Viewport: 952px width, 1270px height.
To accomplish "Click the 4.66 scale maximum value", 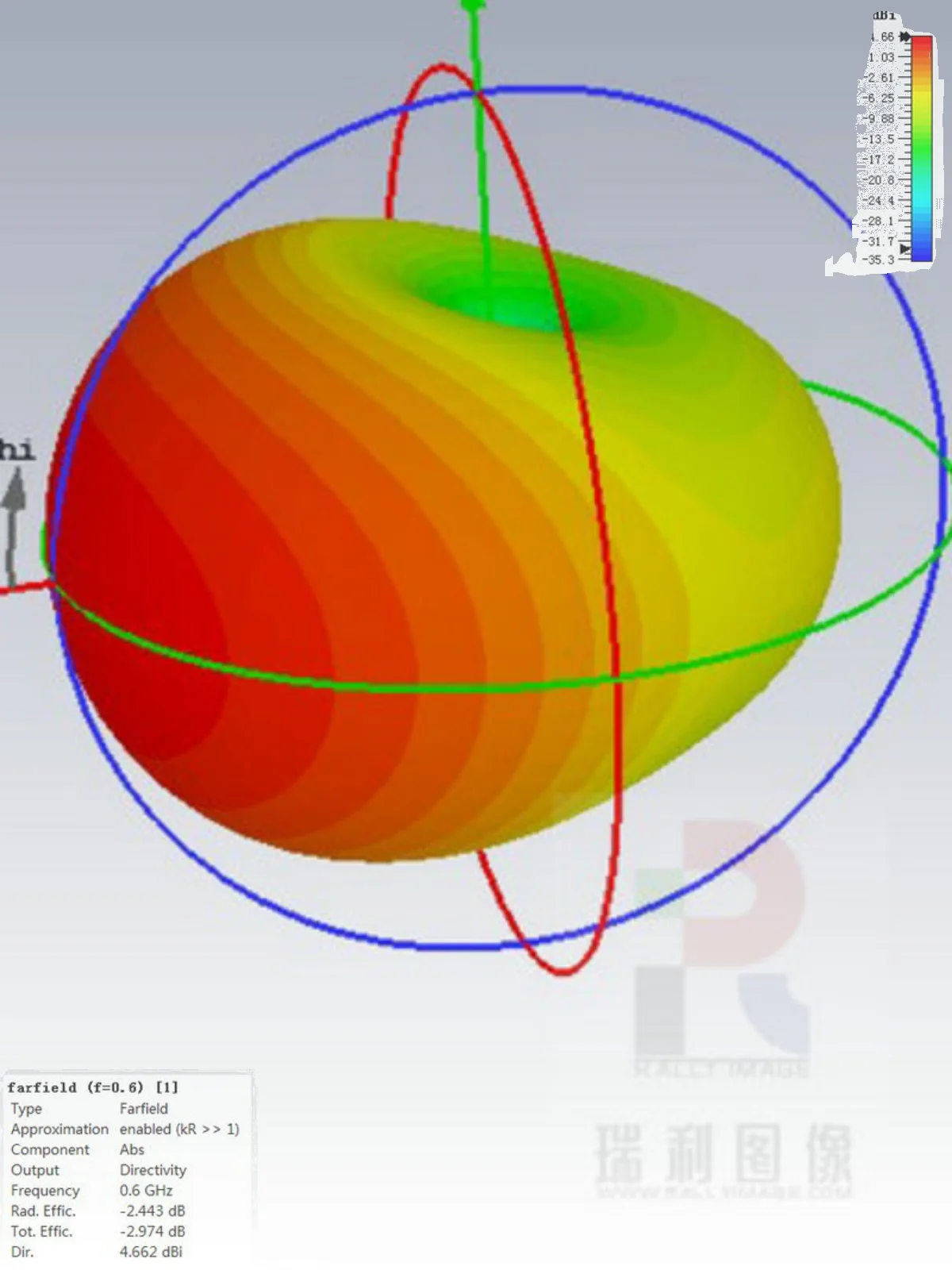I will click(883, 37).
